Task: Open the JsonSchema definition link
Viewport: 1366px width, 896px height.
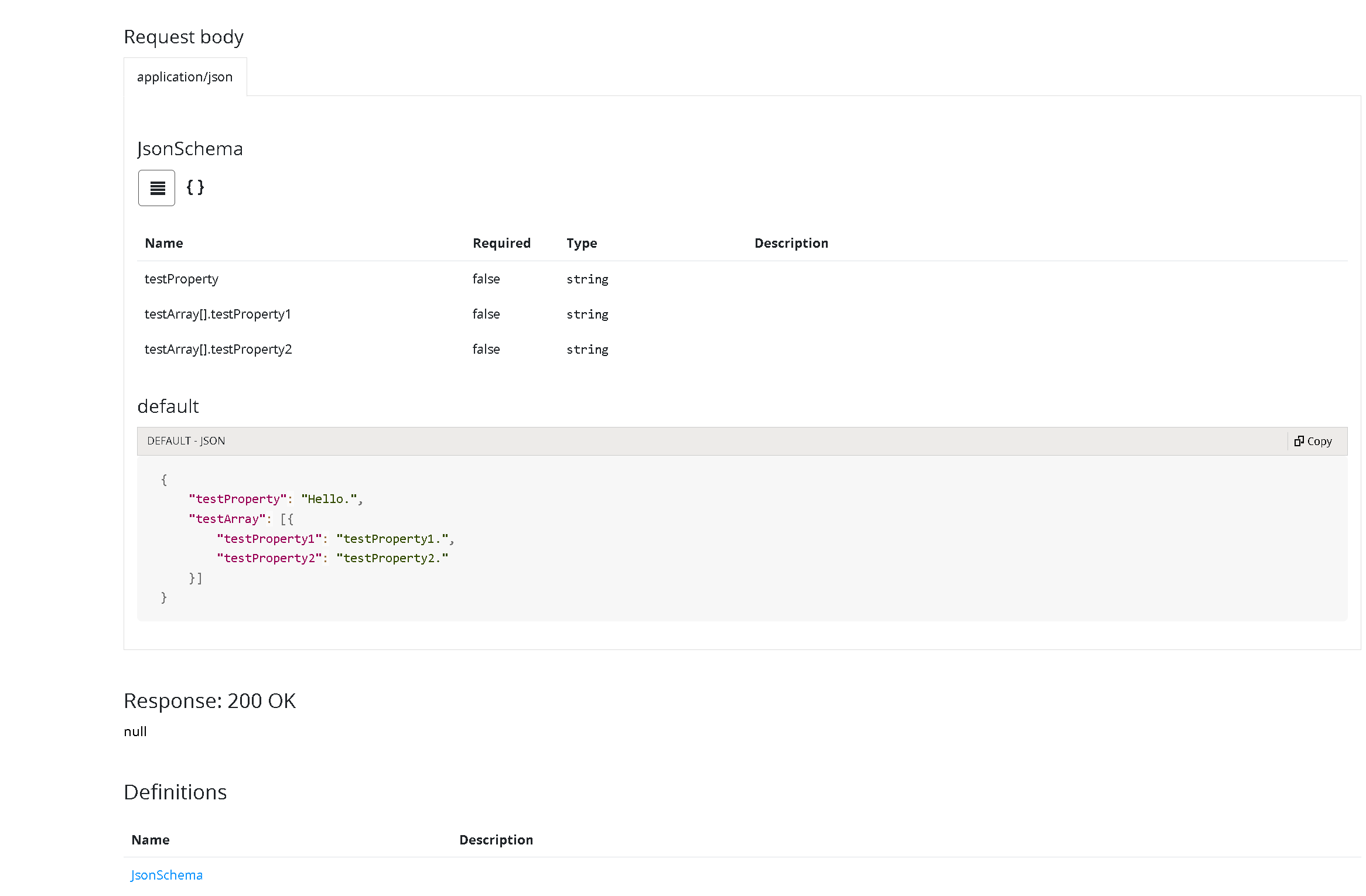Action: [x=166, y=875]
